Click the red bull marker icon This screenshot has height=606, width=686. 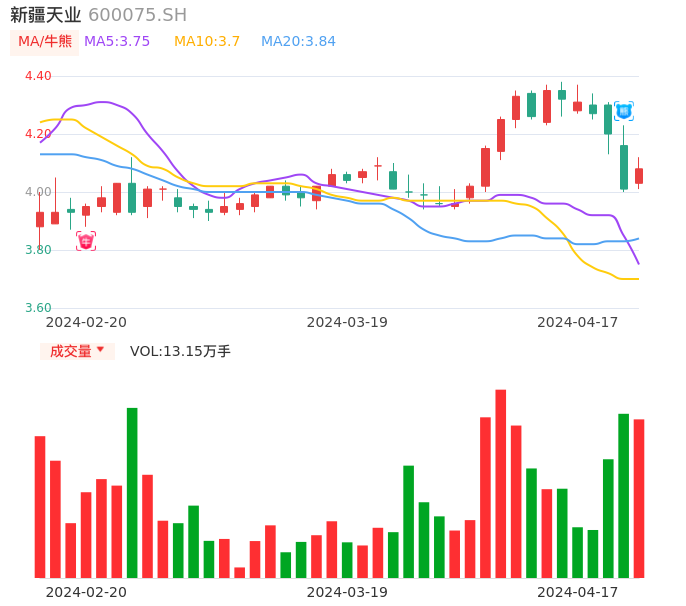(86, 241)
